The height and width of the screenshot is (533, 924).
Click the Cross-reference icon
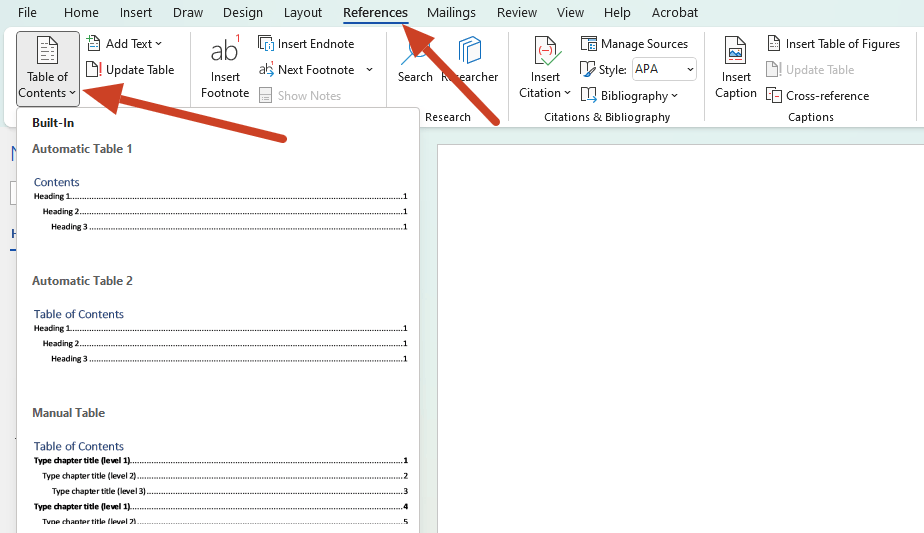(x=774, y=95)
